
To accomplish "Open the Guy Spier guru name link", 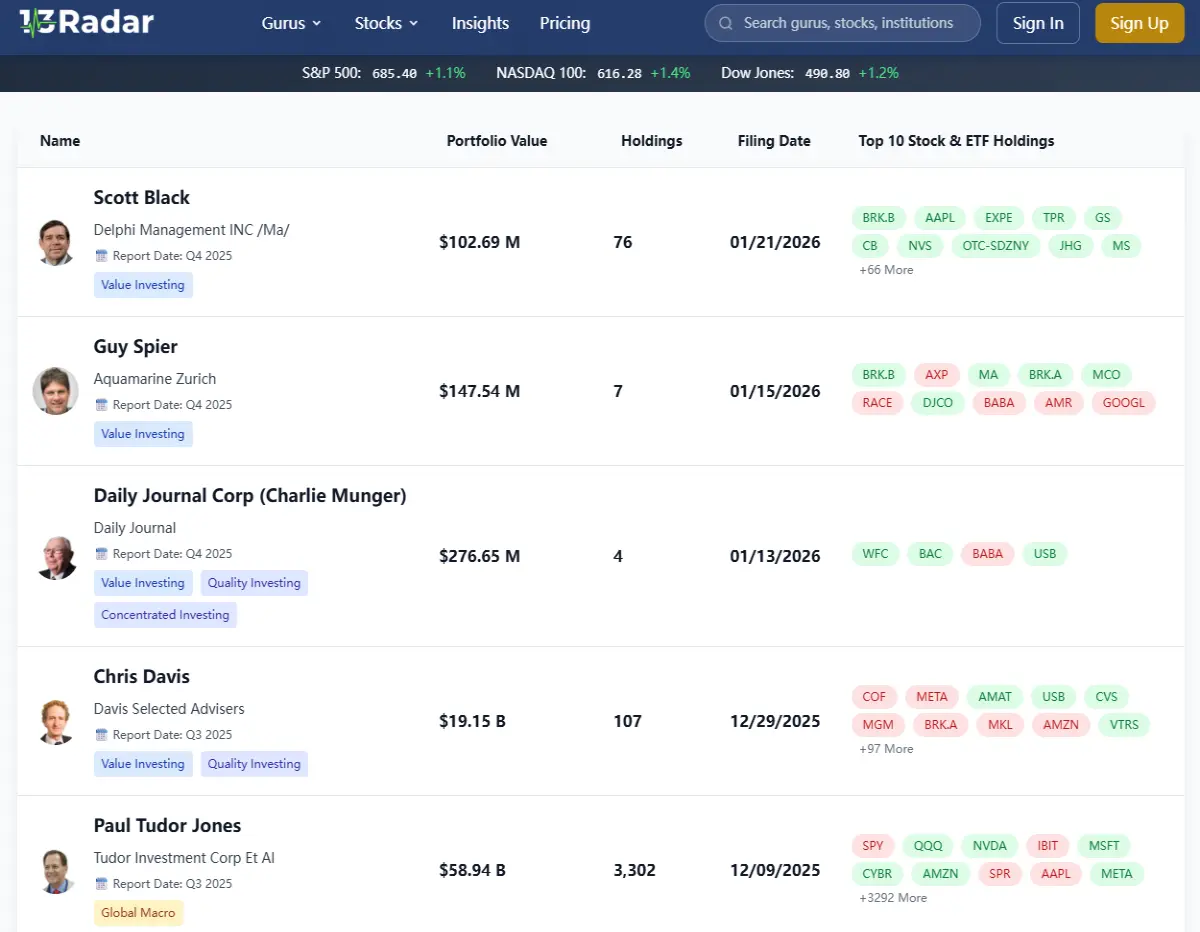I will pos(136,347).
